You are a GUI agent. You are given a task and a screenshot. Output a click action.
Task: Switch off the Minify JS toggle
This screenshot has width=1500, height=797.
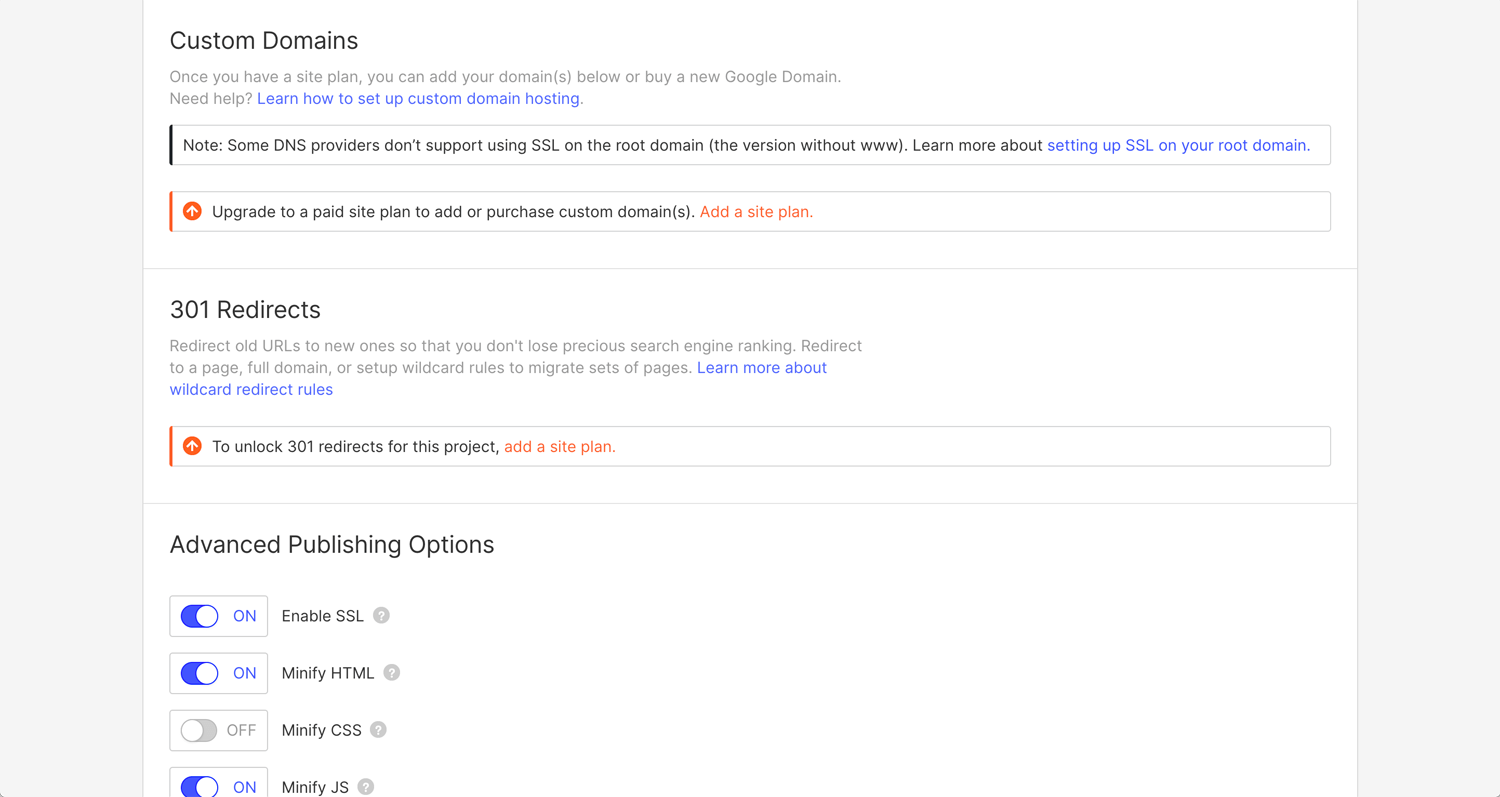tap(218, 783)
